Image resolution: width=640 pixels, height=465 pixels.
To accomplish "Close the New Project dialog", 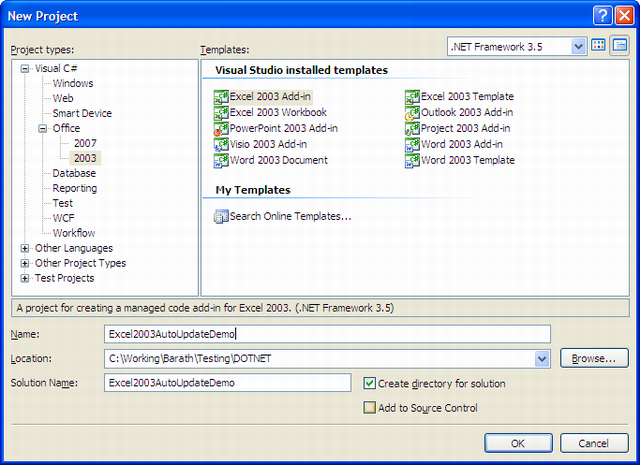I will (x=624, y=16).
